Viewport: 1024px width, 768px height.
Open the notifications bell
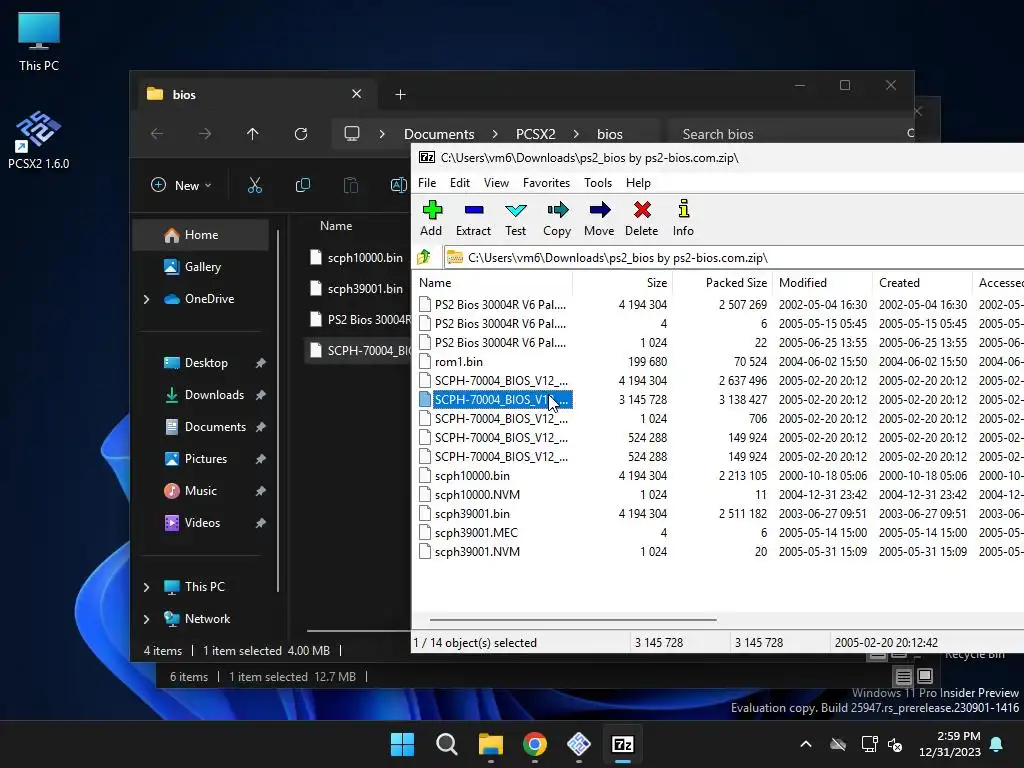[x=997, y=744]
